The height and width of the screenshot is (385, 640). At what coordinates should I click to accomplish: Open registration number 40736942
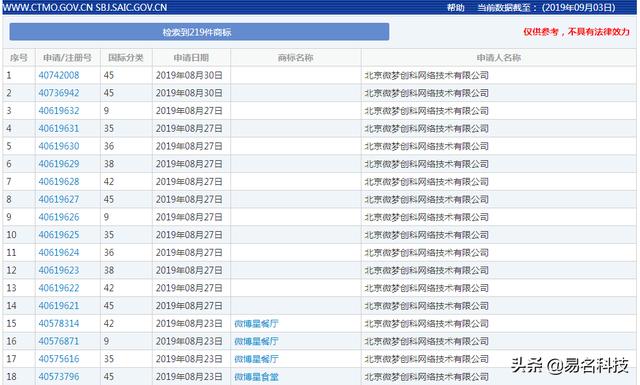(x=59, y=93)
